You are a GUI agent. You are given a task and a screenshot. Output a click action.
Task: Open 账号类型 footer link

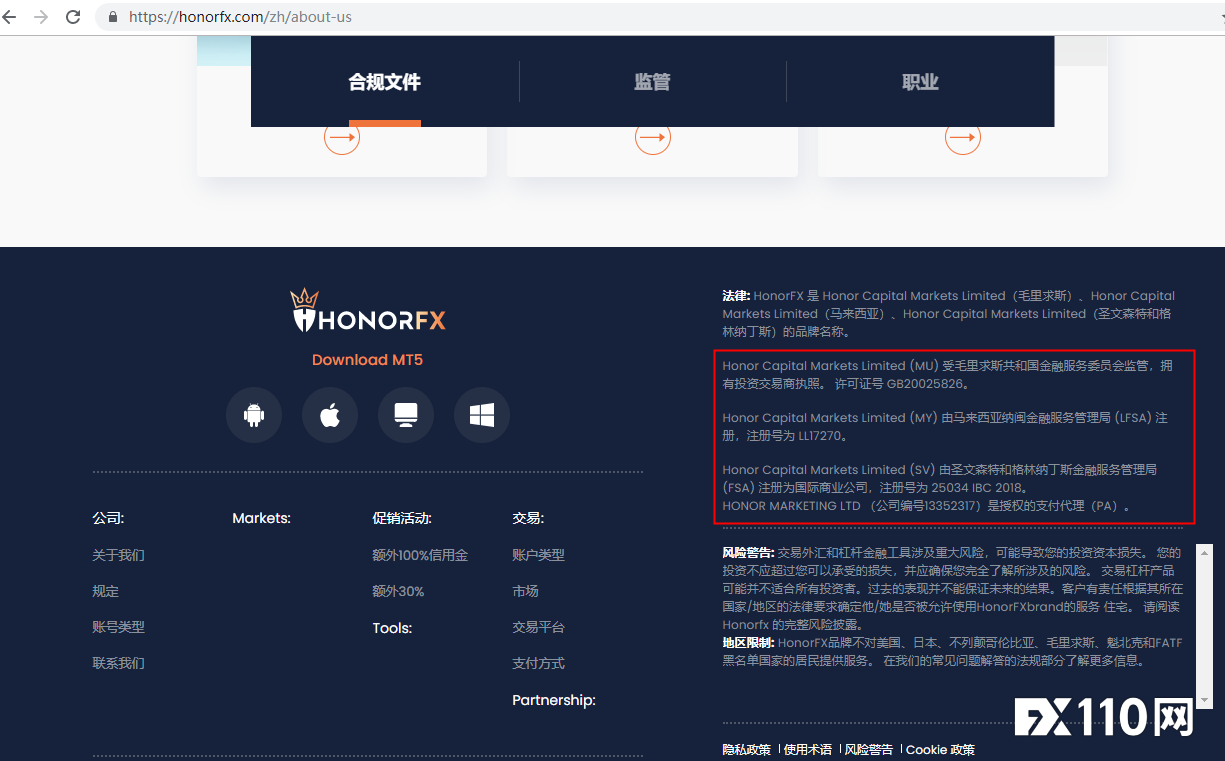point(118,627)
